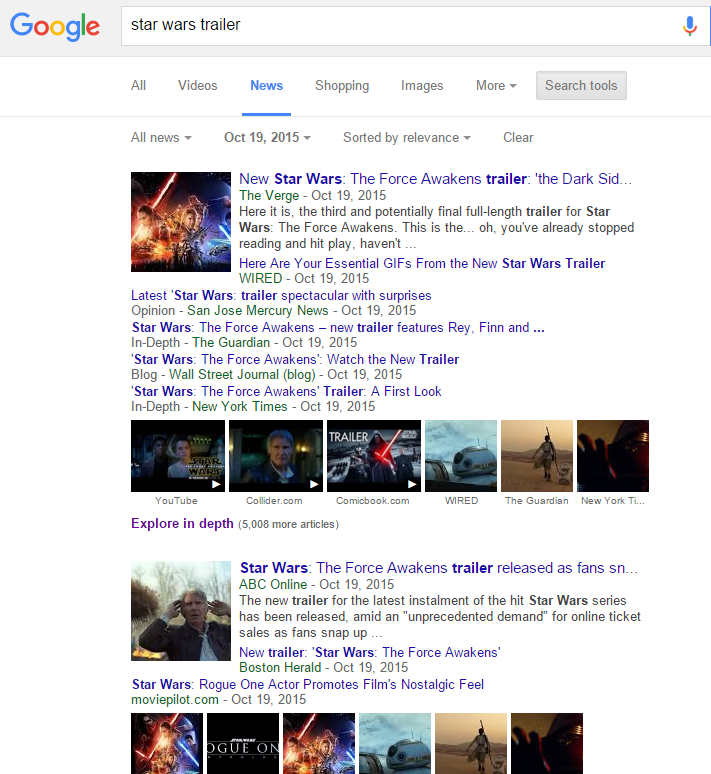Open New York Times A First Look article
711x774 pixels.
tap(286, 391)
